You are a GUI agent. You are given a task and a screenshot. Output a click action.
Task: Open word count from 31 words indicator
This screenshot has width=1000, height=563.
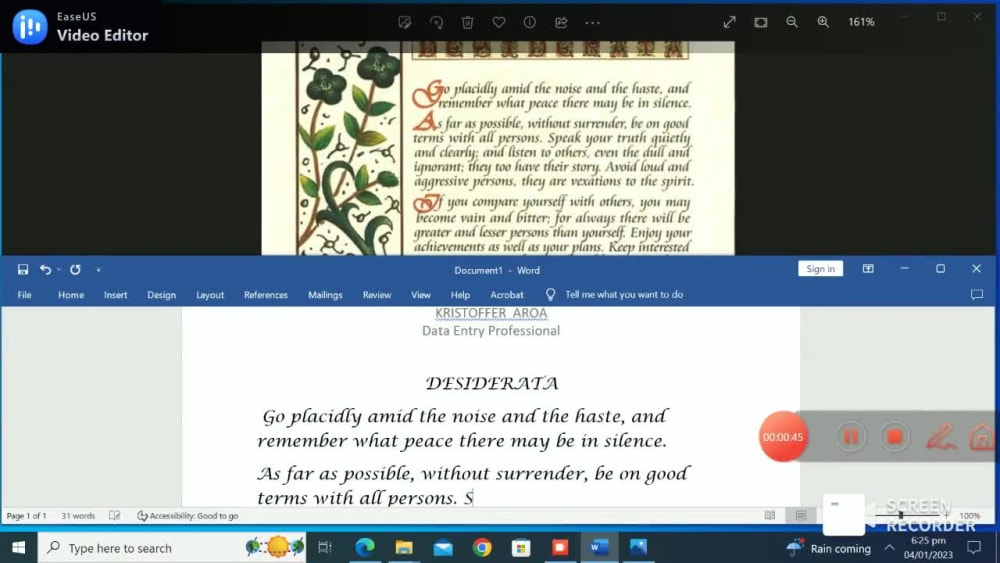78,516
